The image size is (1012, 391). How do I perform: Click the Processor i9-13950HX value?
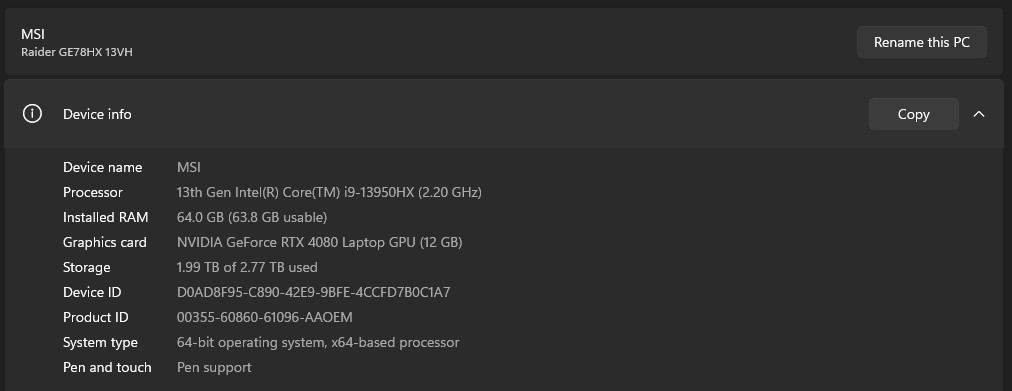click(x=329, y=192)
